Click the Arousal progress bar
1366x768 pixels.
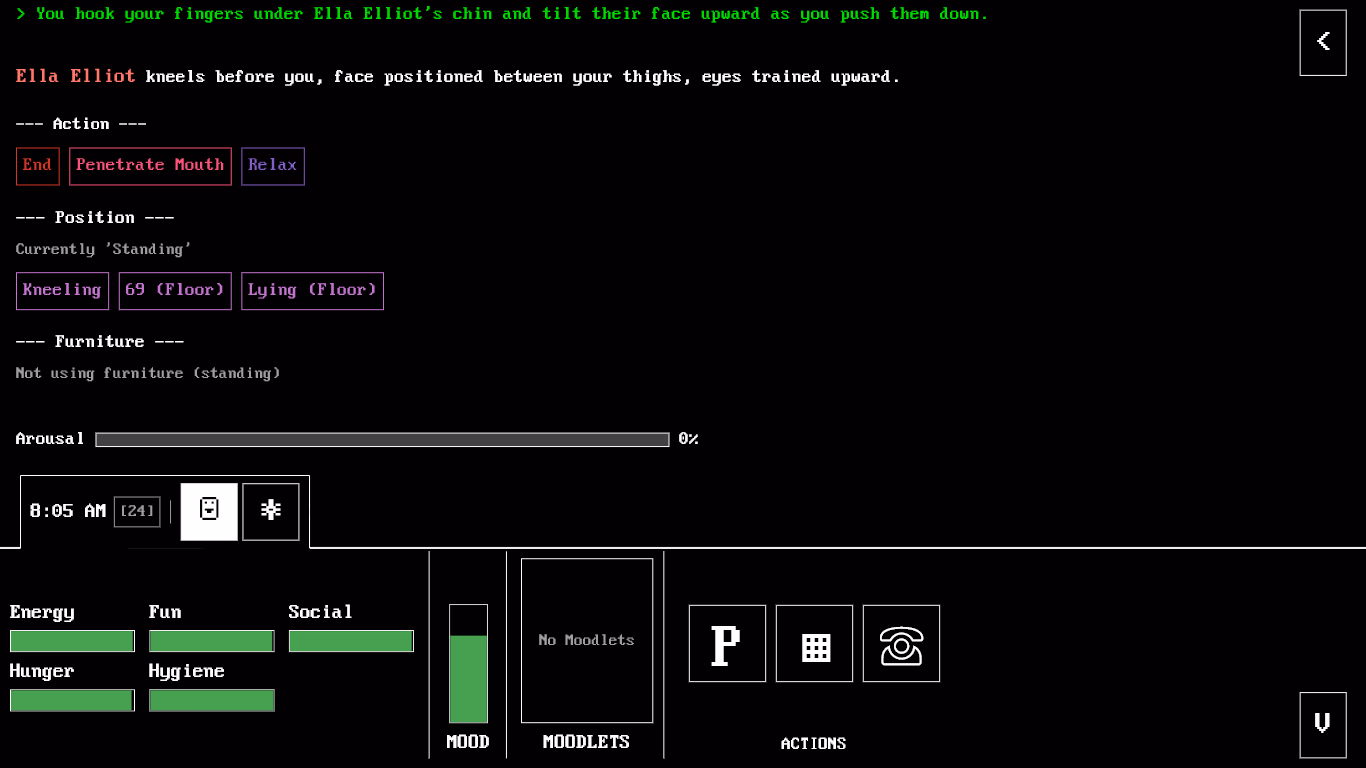coord(382,440)
